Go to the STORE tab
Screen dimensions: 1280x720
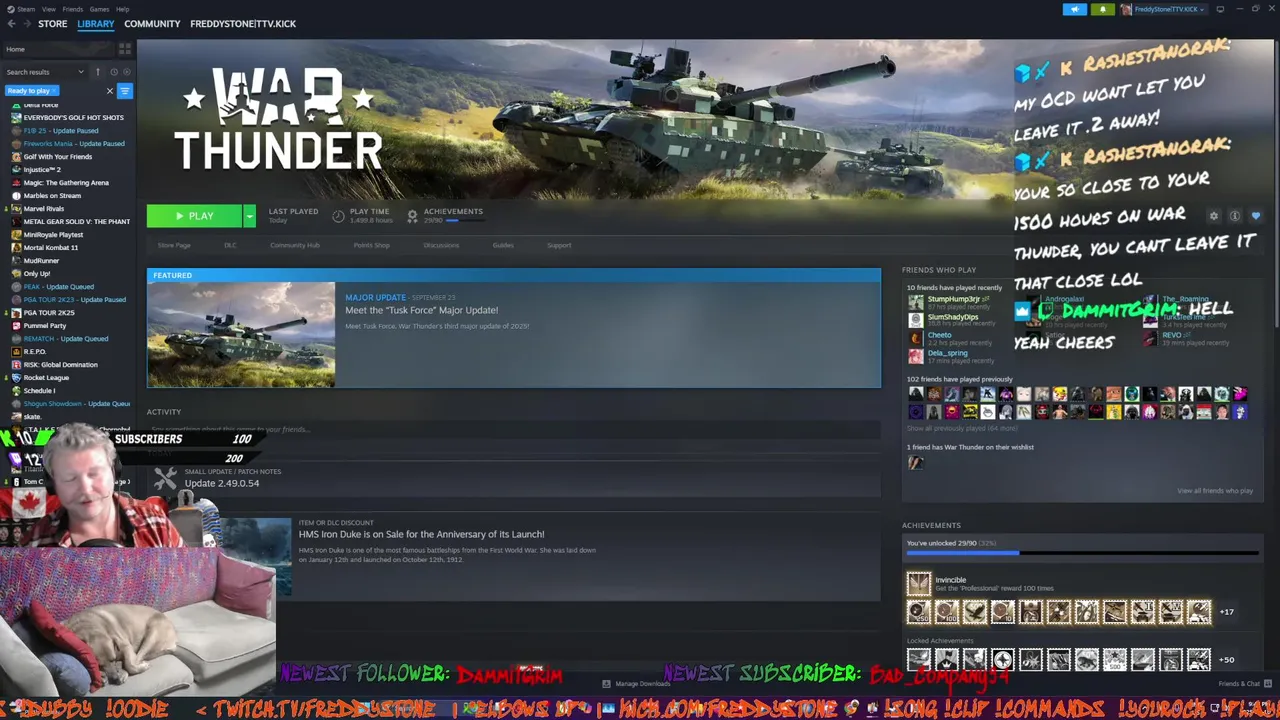(x=52, y=24)
